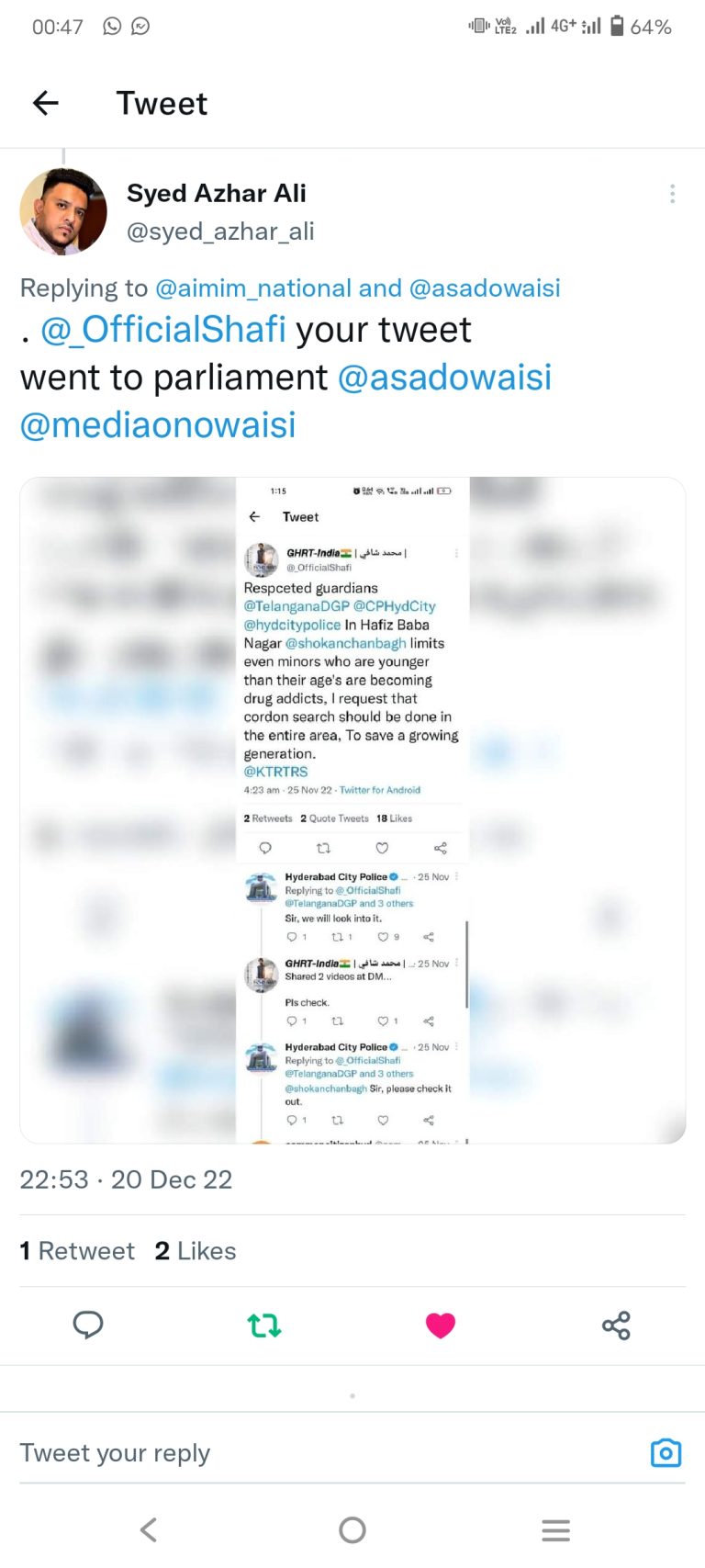This screenshot has width=705, height=1568.
Task: Open the Syed Azhar Ali display name
Action: pyautogui.click(x=217, y=193)
